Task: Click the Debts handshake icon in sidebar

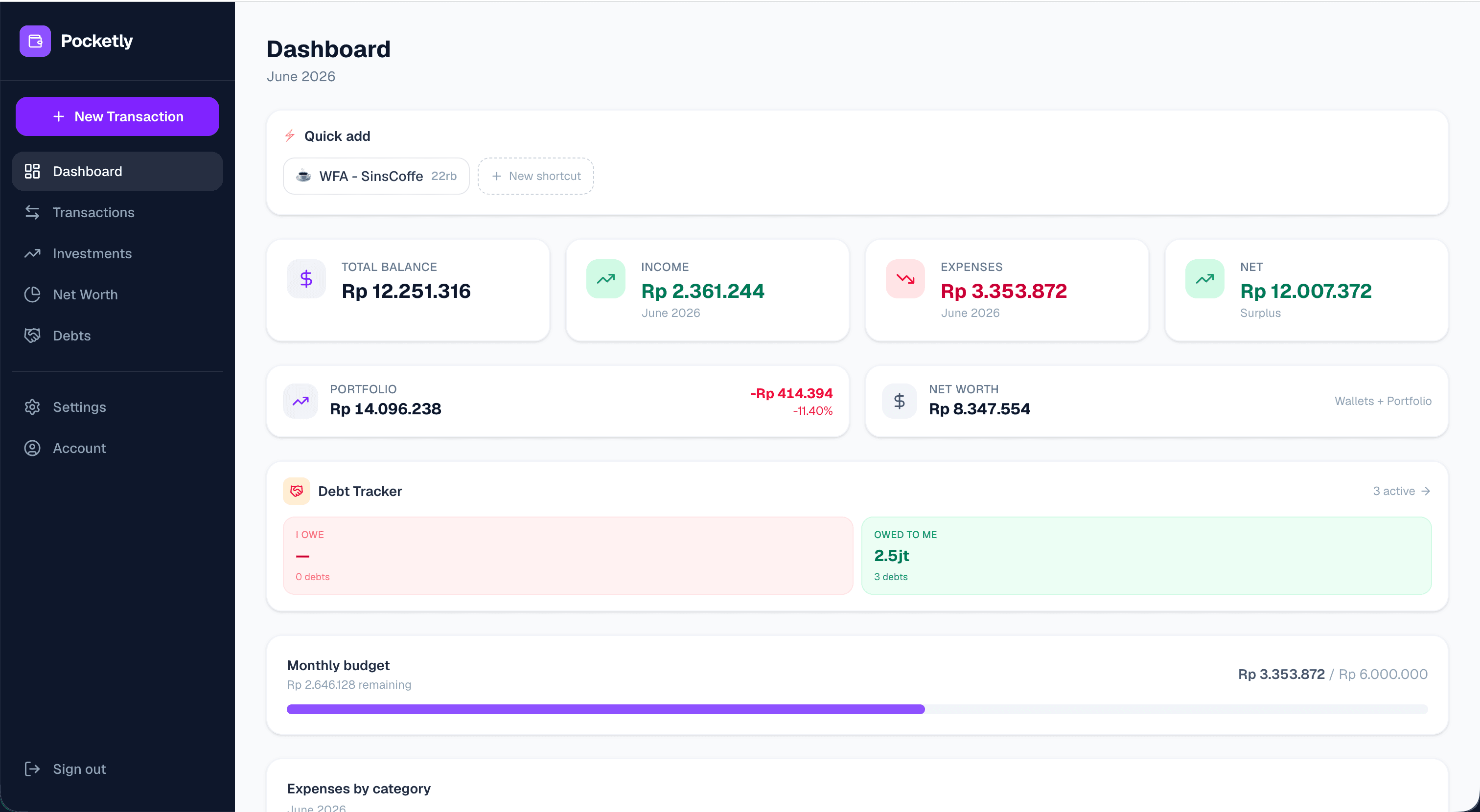Action: point(32,336)
